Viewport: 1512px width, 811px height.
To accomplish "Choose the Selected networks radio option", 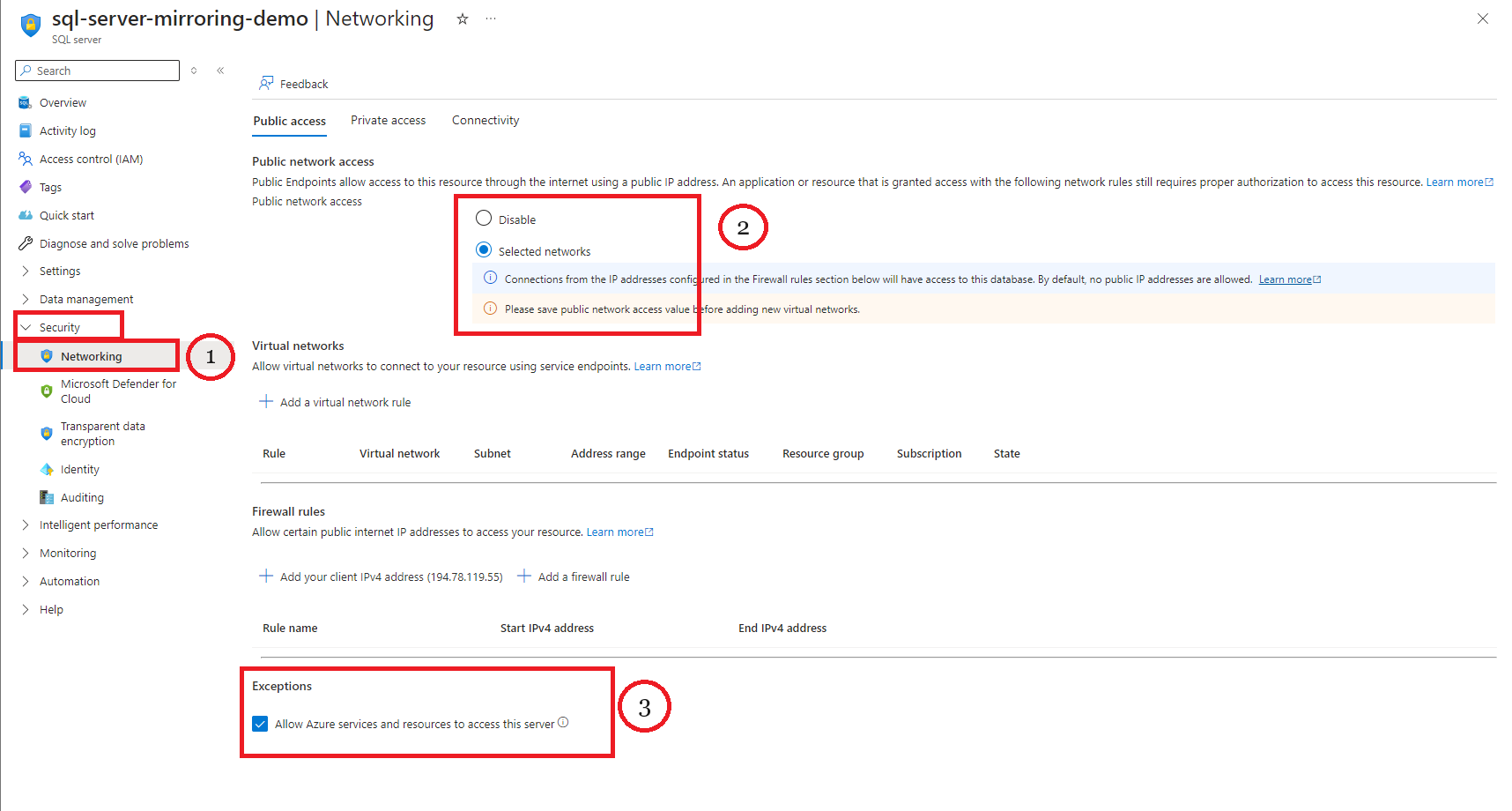I will 484,250.
